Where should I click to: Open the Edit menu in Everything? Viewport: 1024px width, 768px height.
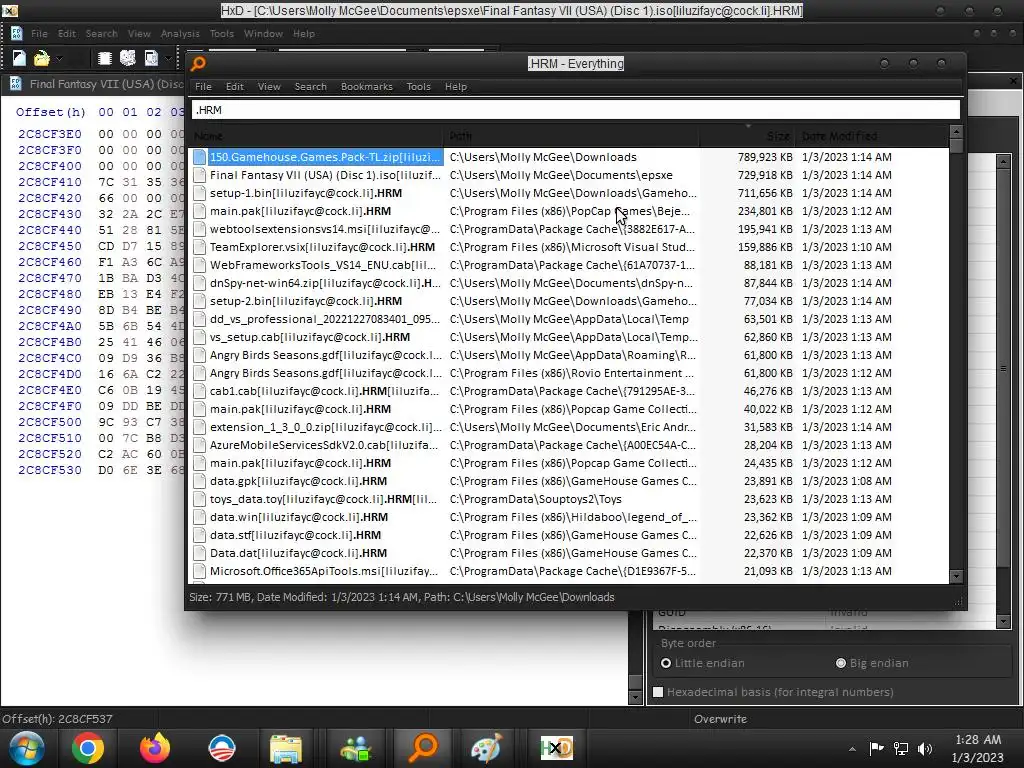click(234, 86)
